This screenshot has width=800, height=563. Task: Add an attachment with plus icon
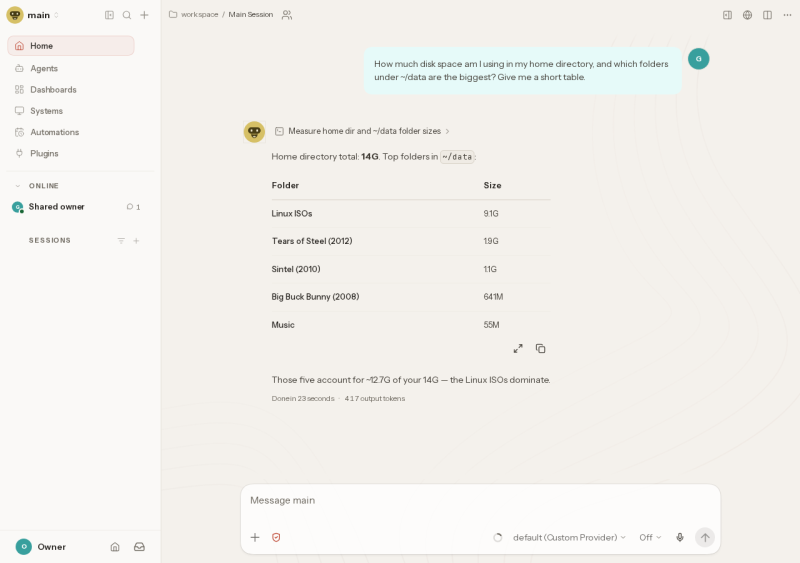point(255,537)
